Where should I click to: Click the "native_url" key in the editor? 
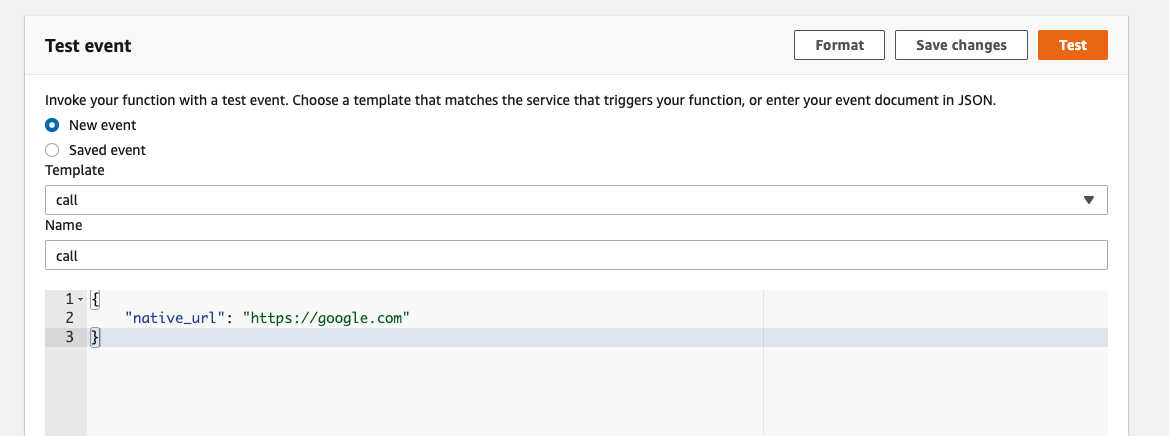coord(176,318)
